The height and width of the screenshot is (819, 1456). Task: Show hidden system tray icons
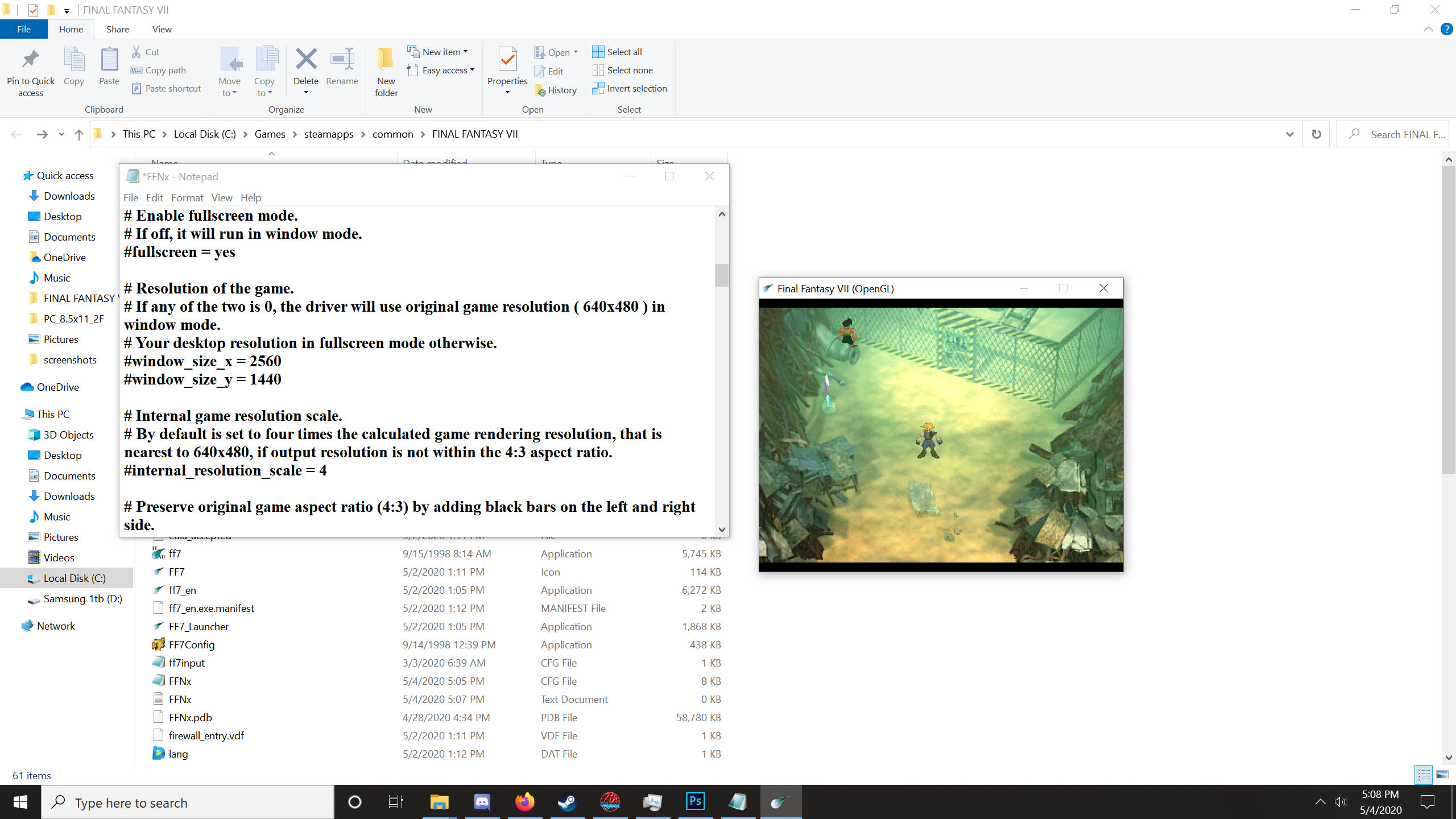pyautogui.click(x=1320, y=802)
